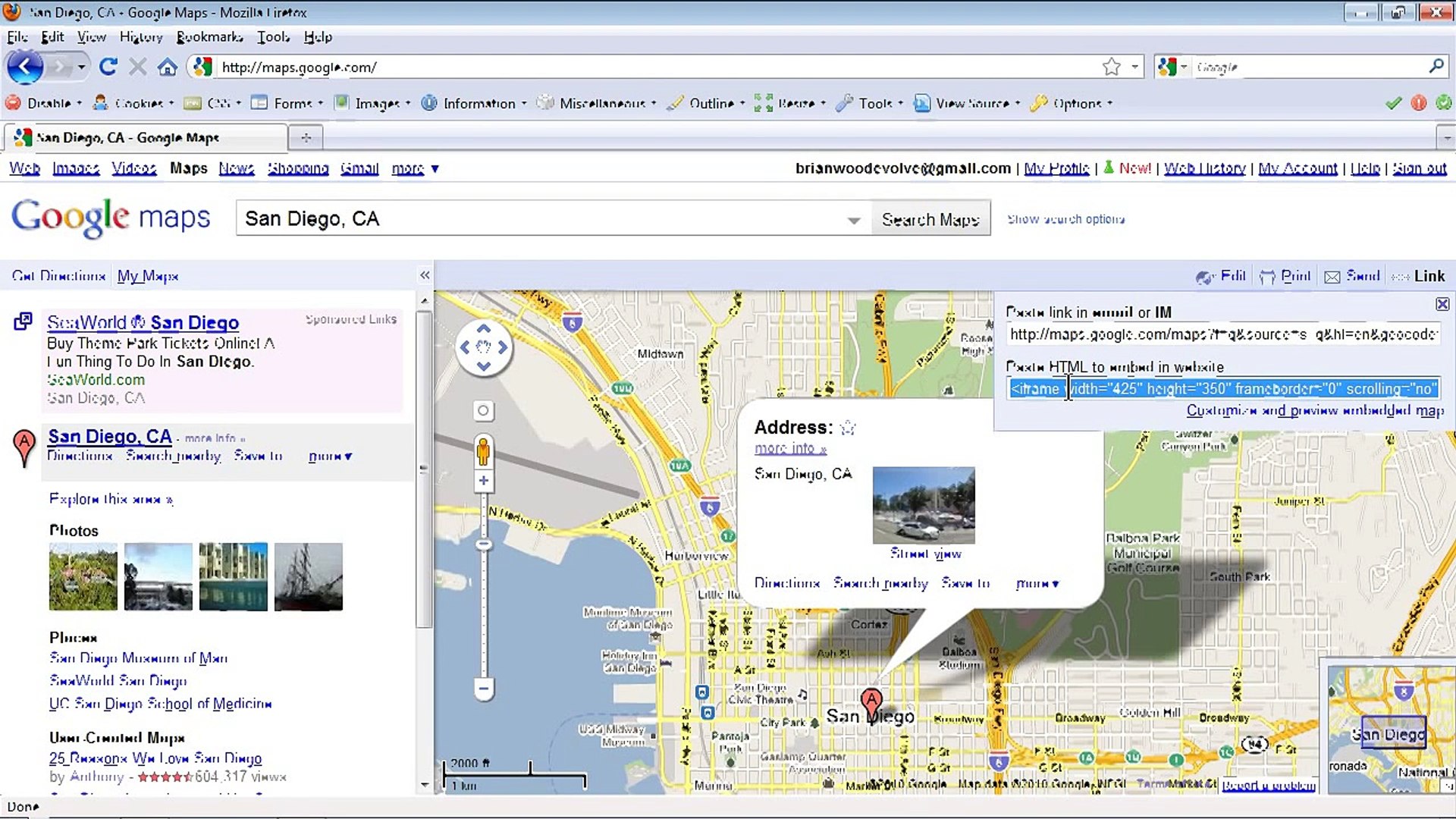Star the San Diego address in the info bubble
This screenshot has width=1456, height=819.
(x=848, y=428)
